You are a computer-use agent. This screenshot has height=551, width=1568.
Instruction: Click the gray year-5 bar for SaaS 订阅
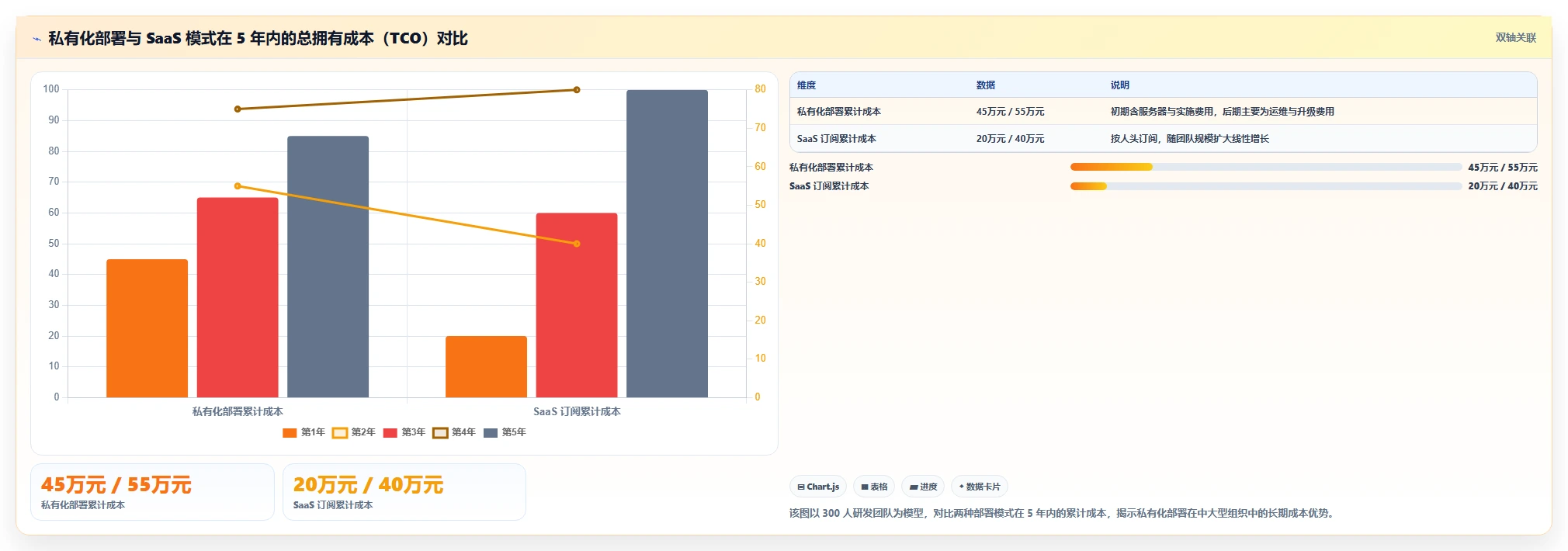point(667,244)
